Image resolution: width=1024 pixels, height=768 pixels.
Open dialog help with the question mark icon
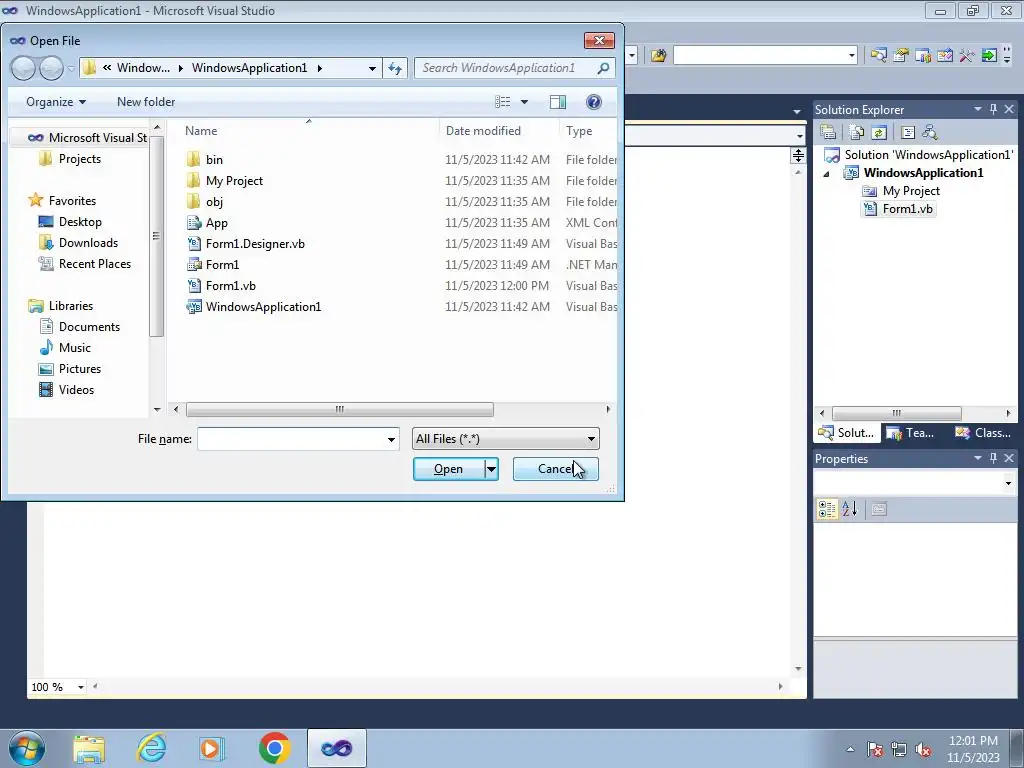tap(594, 102)
